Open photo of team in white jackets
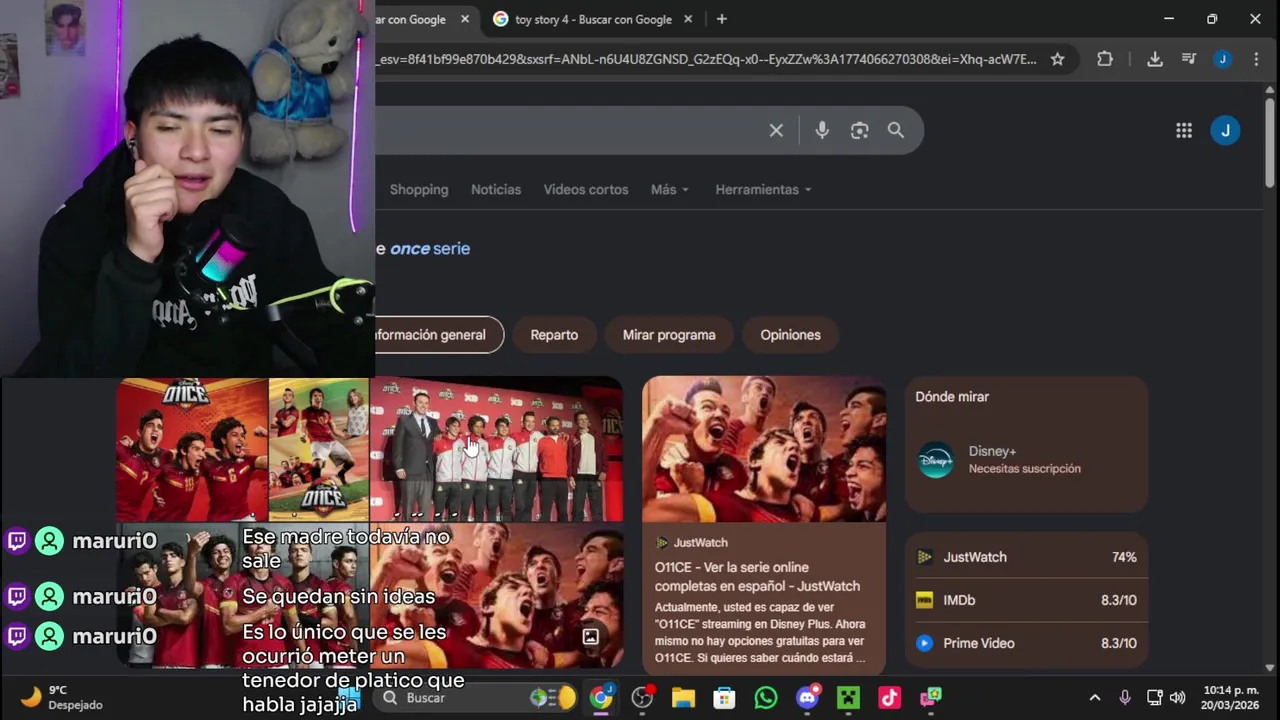This screenshot has width=1280, height=720. coord(497,449)
